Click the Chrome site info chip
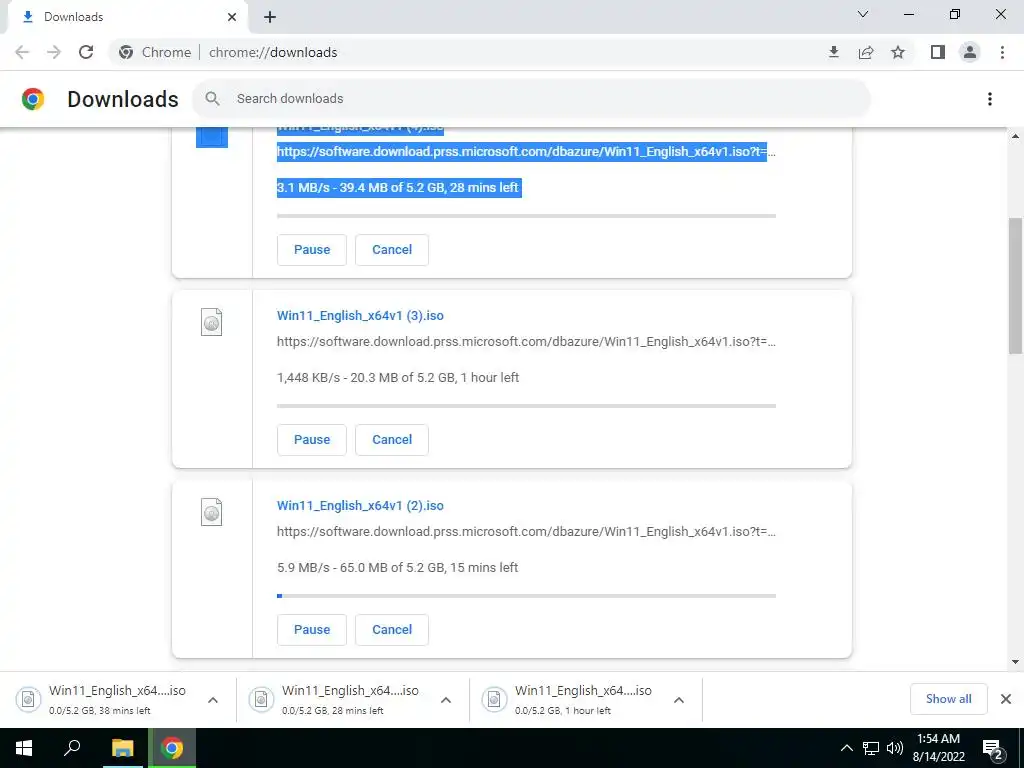 [x=156, y=52]
